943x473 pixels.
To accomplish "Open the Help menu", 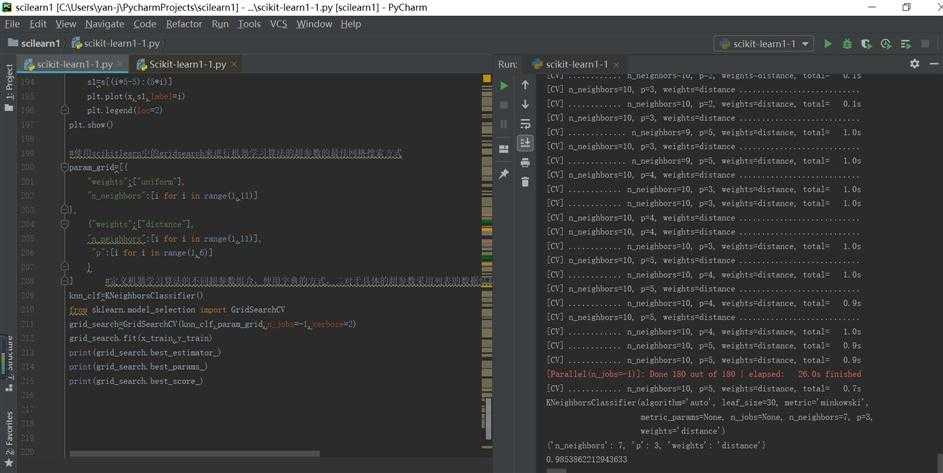I will 351,24.
